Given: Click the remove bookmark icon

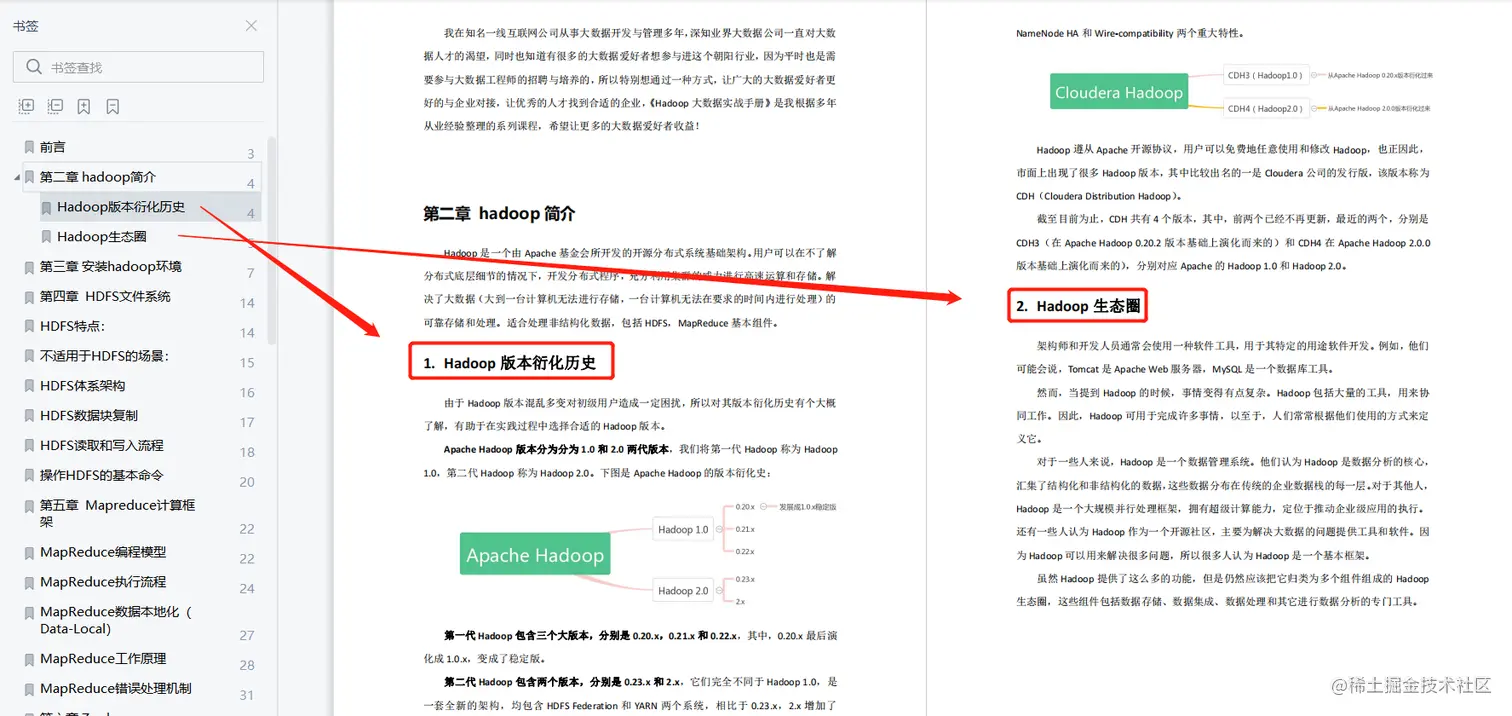Looking at the screenshot, I should 113,106.
